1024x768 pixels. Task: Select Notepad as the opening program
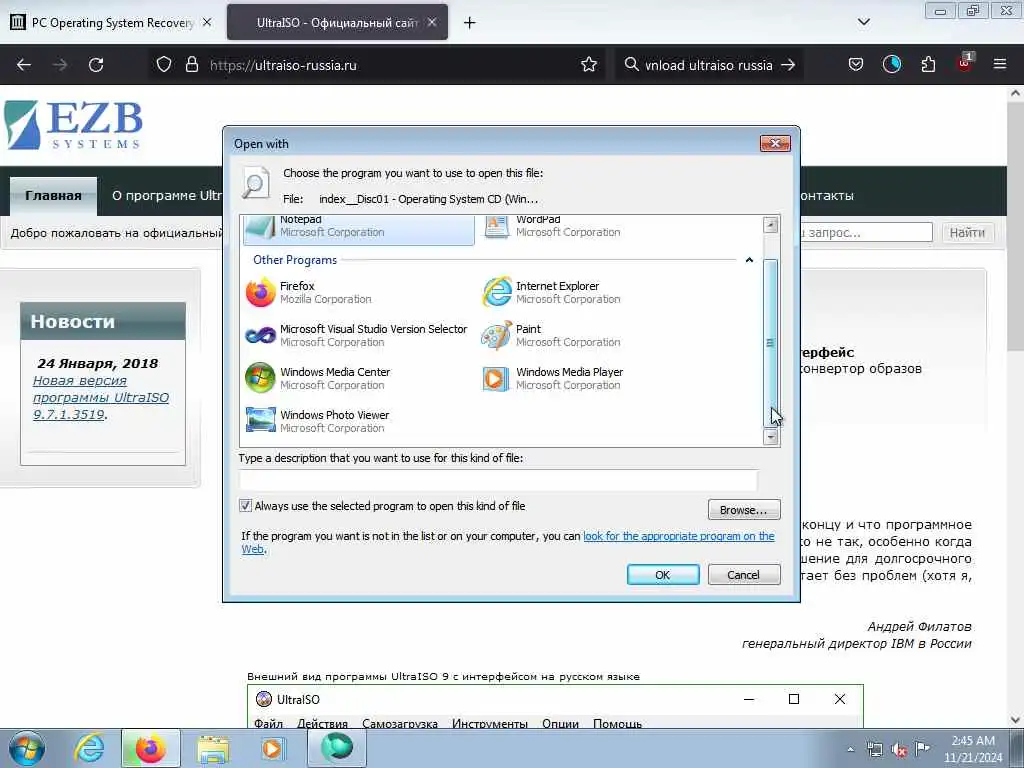coord(359,229)
